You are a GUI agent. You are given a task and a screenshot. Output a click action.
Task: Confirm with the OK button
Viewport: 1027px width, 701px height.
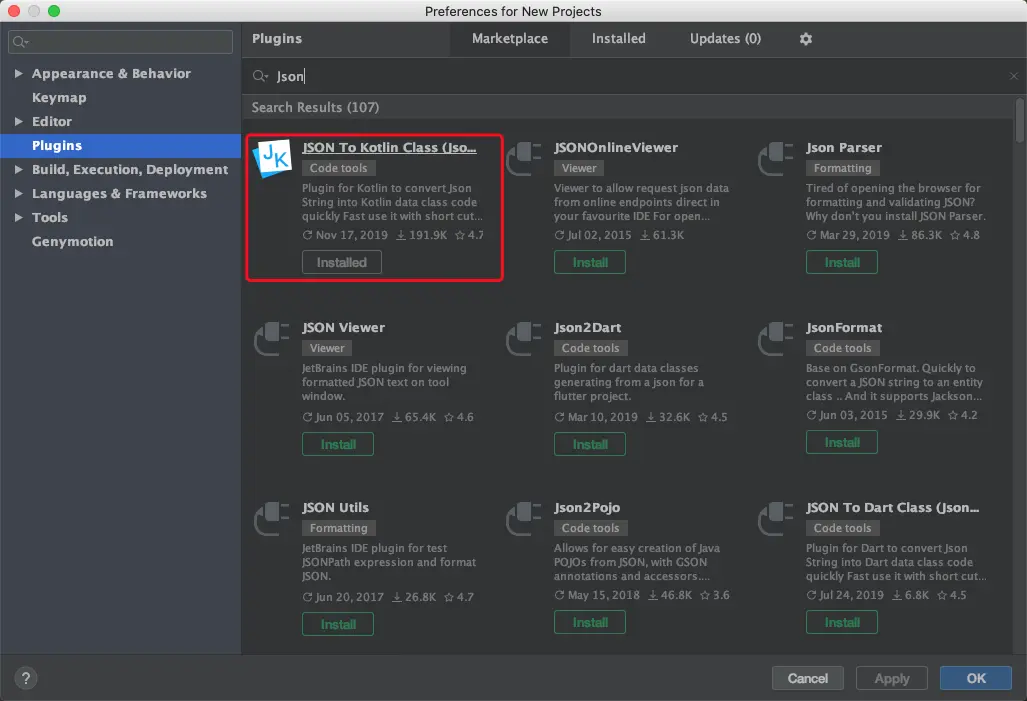(976, 678)
